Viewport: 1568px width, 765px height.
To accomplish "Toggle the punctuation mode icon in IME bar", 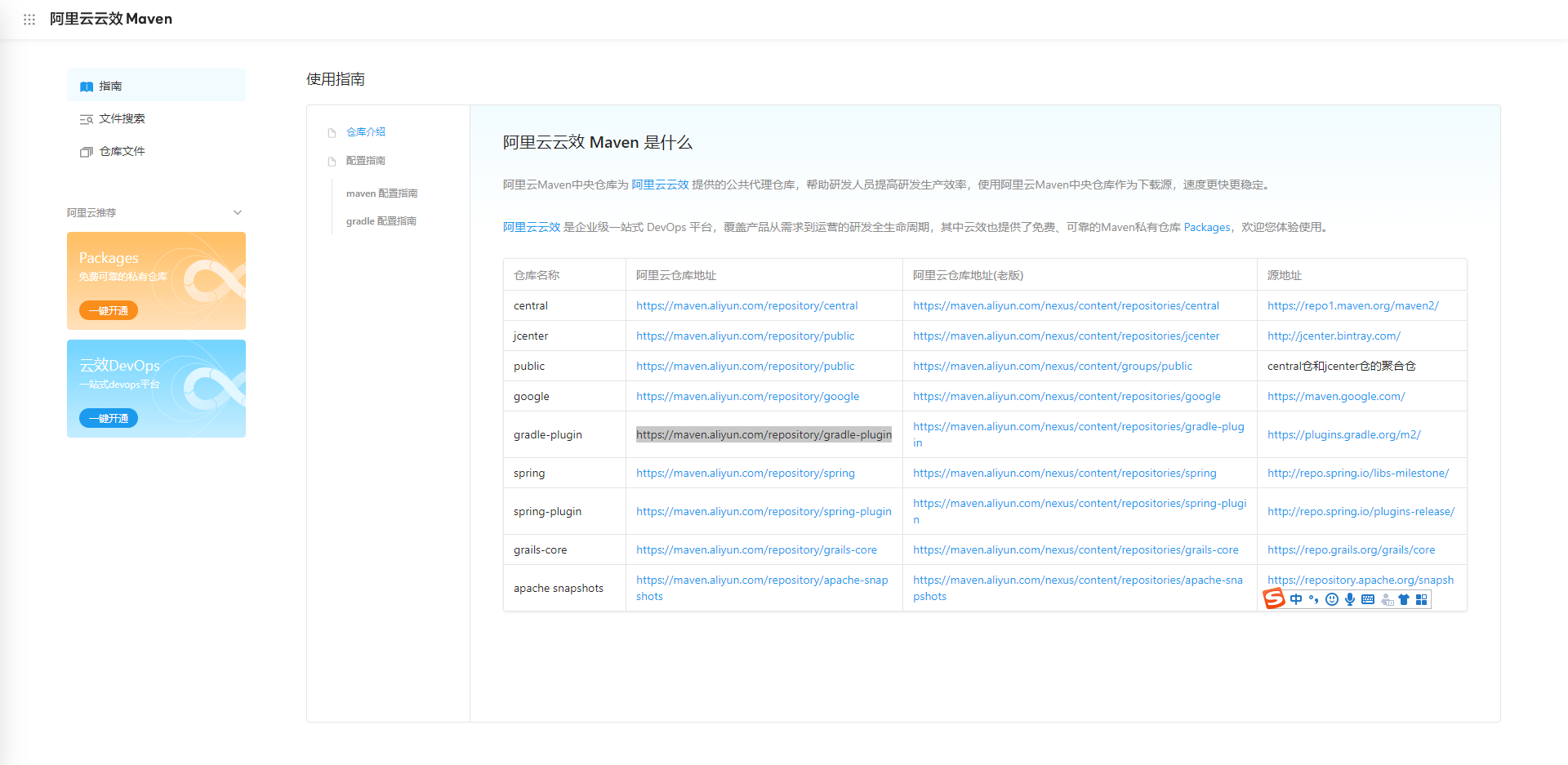I will pyautogui.click(x=1313, y=599).
